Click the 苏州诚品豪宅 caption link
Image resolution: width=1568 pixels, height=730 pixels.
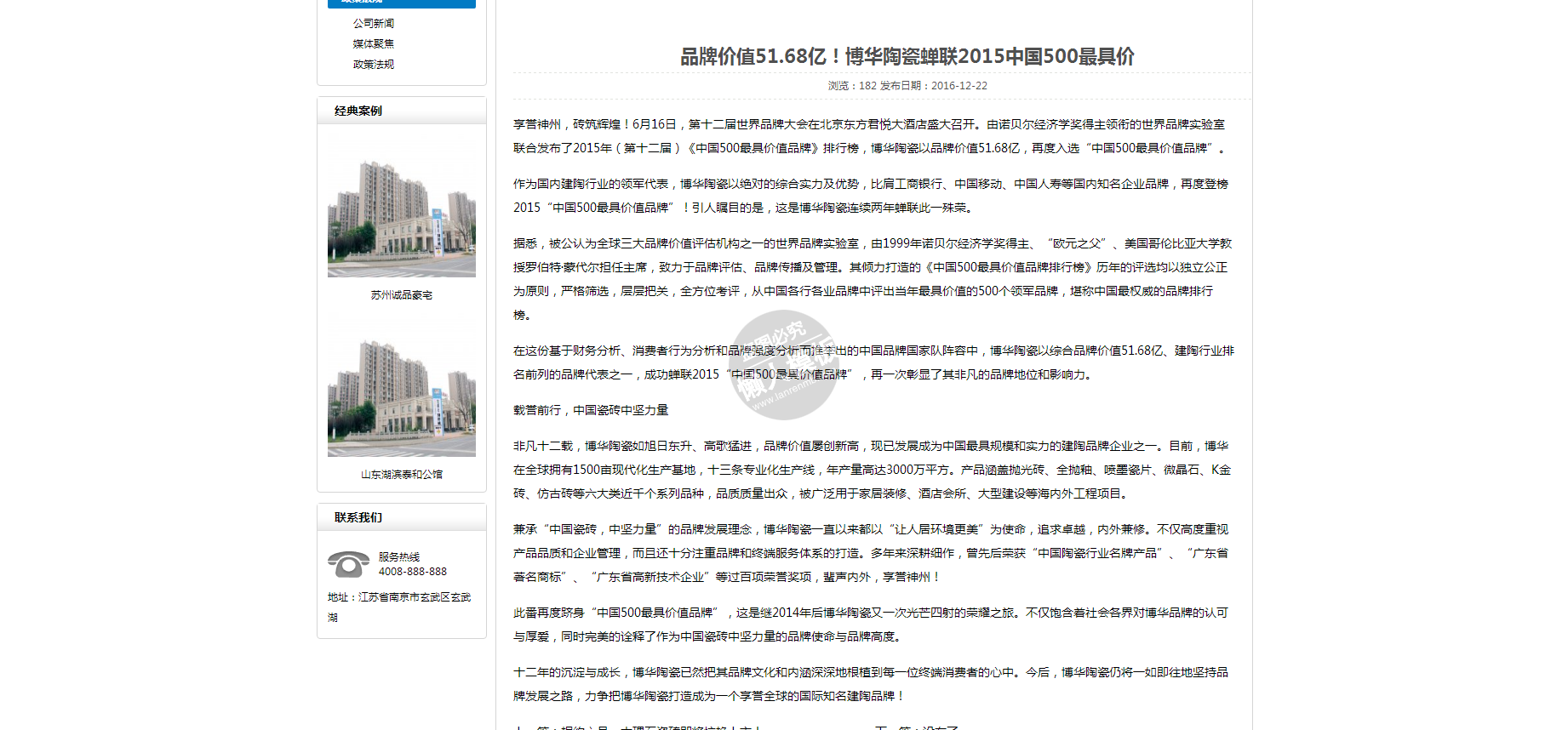click(402, 295)
